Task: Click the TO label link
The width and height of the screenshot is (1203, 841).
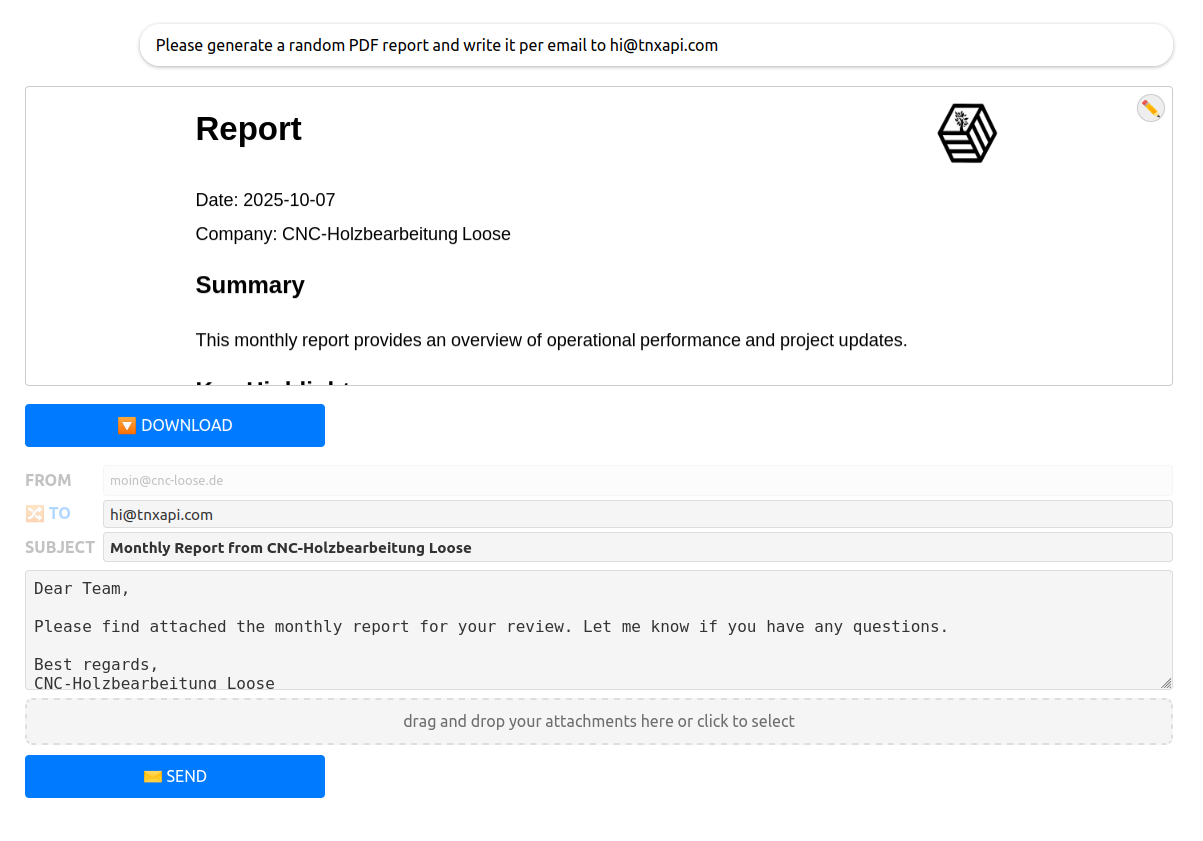Action: point(60,513)
